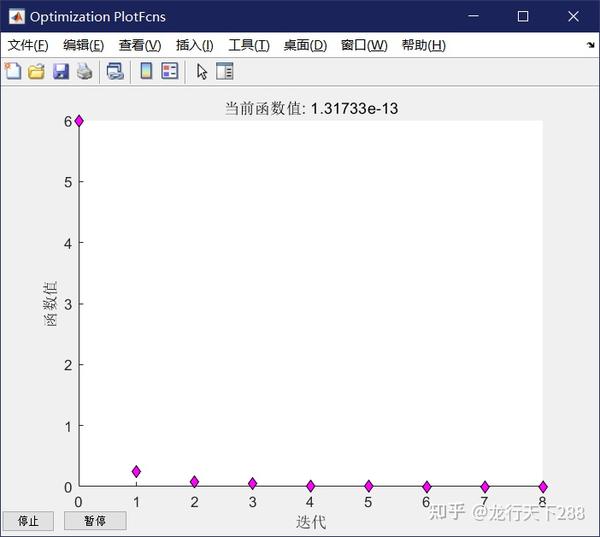Click the y-axis tick label 5
Image resolution: width=600 pixels, height=537 pixels.
(68, 182)
